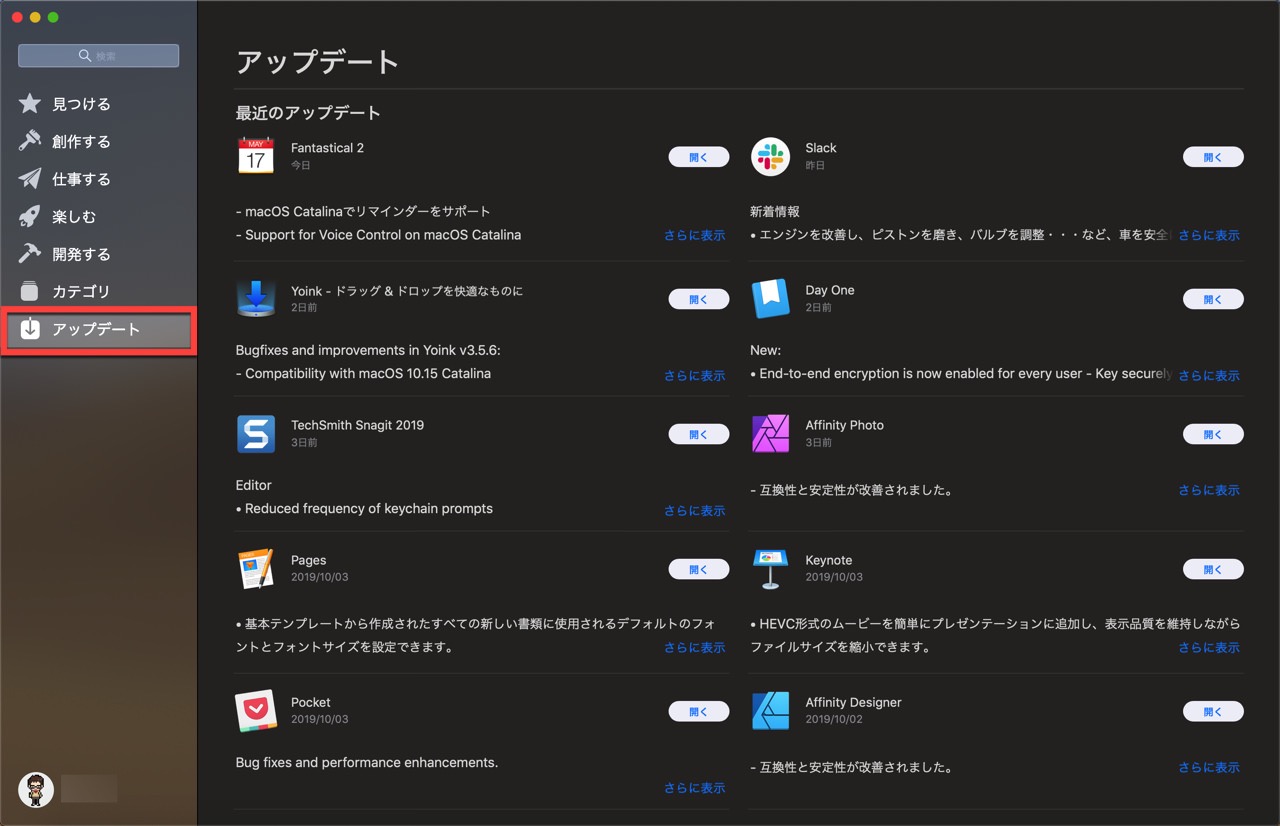
Task: Click the Day One title text
Action: point(830,290)
